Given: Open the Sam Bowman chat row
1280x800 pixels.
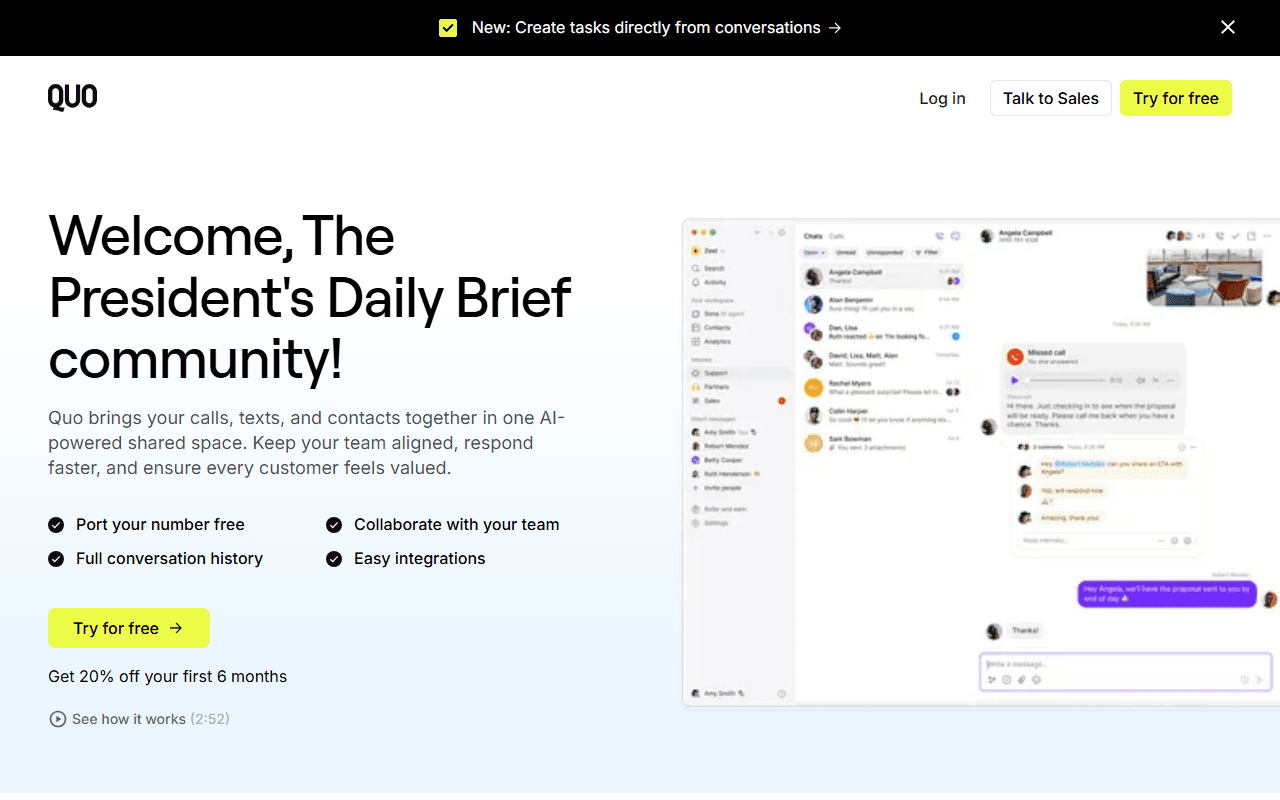Looking at the screenshot, I should click(883, 443).
